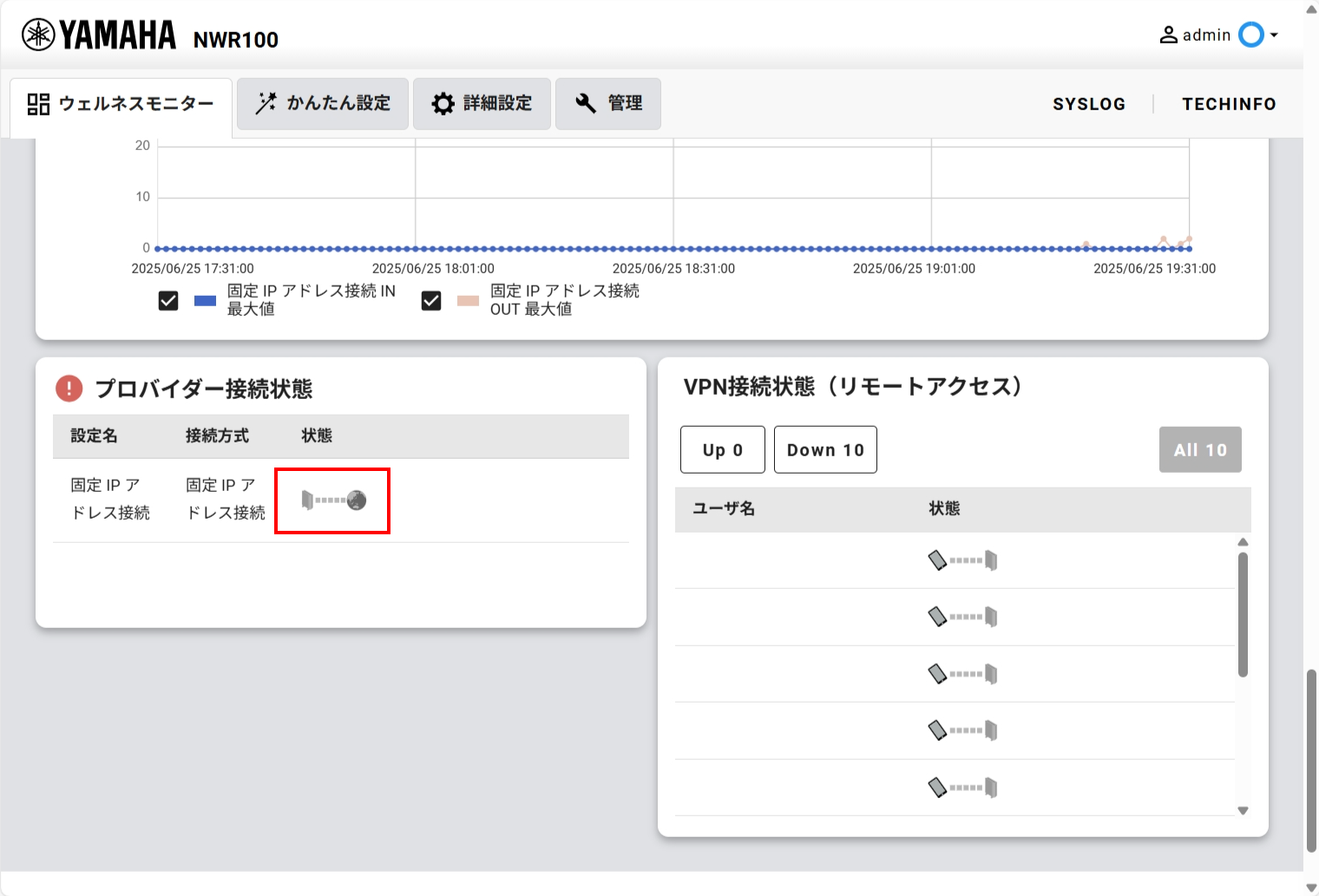1319x896 pixels.
Task: Switch to the かんたん設定 tab
Action: point(322,103)
